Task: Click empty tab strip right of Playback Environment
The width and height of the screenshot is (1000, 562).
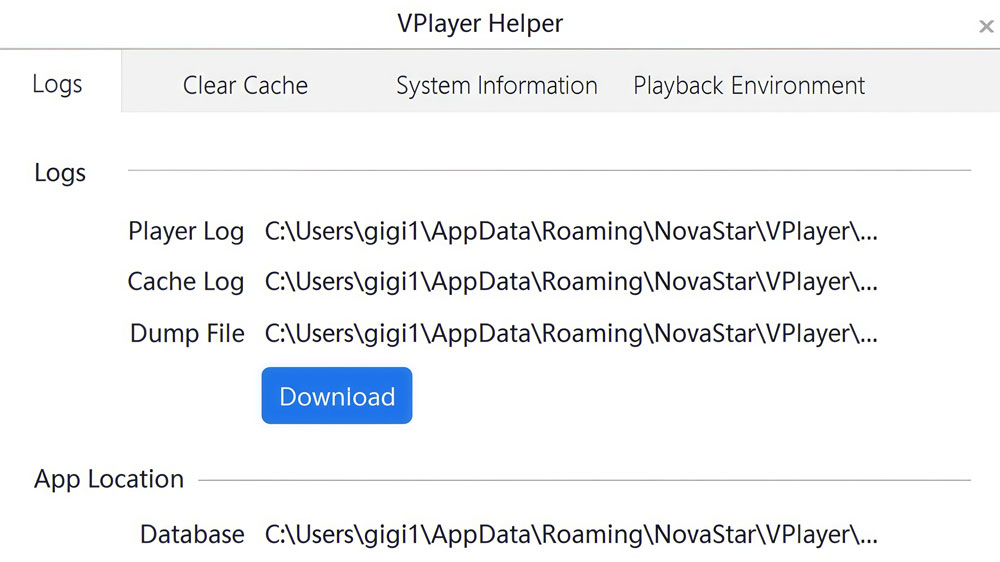Action: click(x=935, y=86)
